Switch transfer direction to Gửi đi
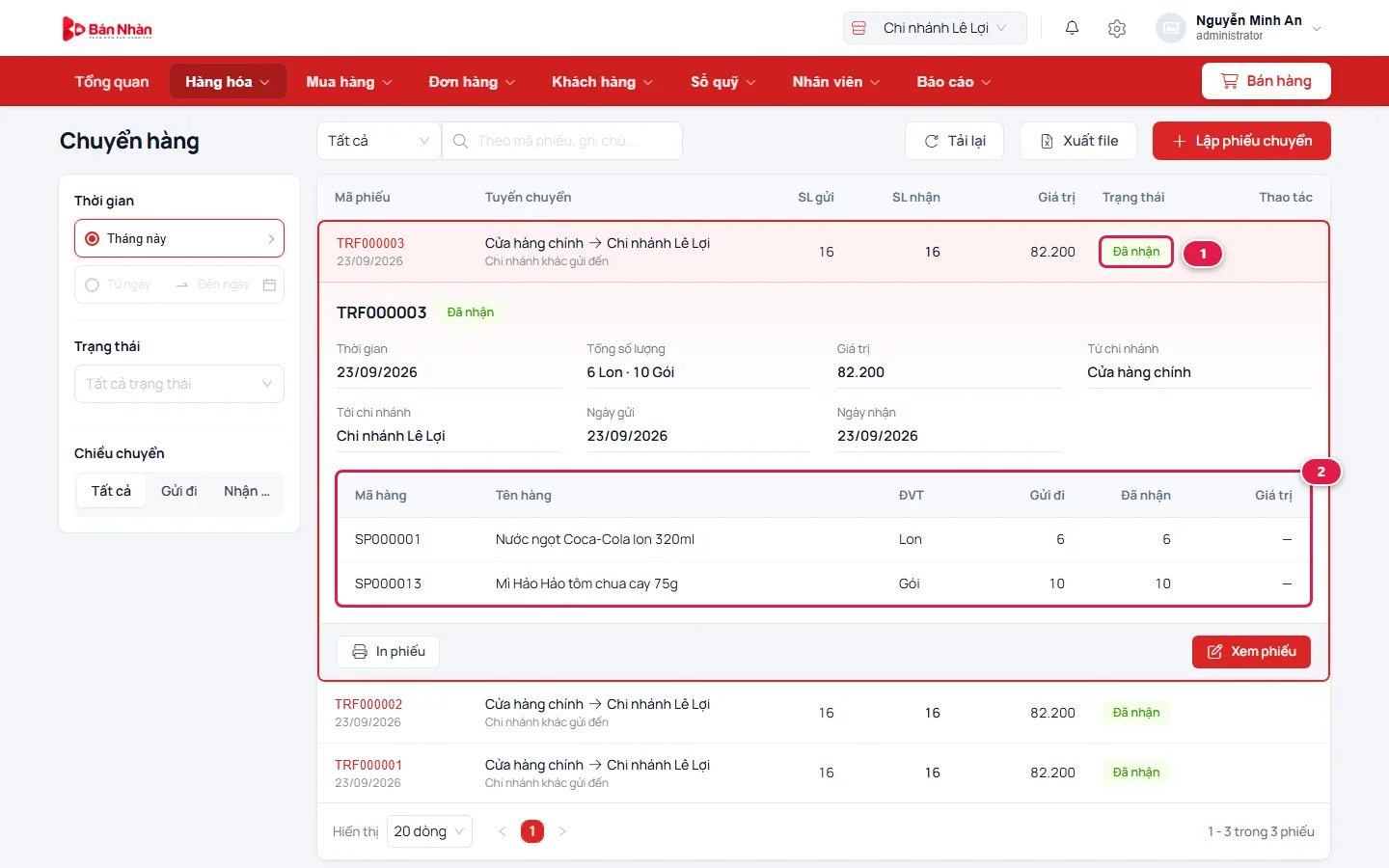Screen dimensions: 1389x868 coord(178,491)
